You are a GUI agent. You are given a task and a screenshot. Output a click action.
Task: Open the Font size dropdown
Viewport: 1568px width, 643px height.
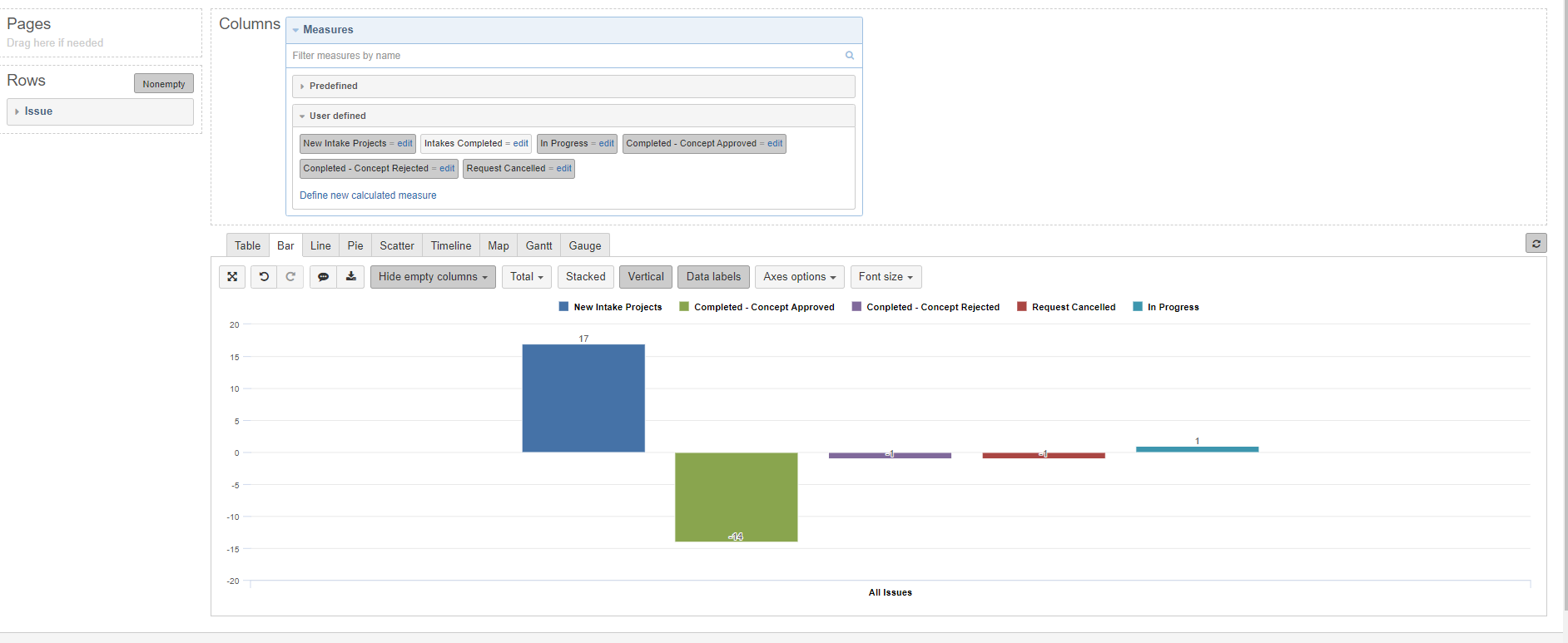[886, 277]
